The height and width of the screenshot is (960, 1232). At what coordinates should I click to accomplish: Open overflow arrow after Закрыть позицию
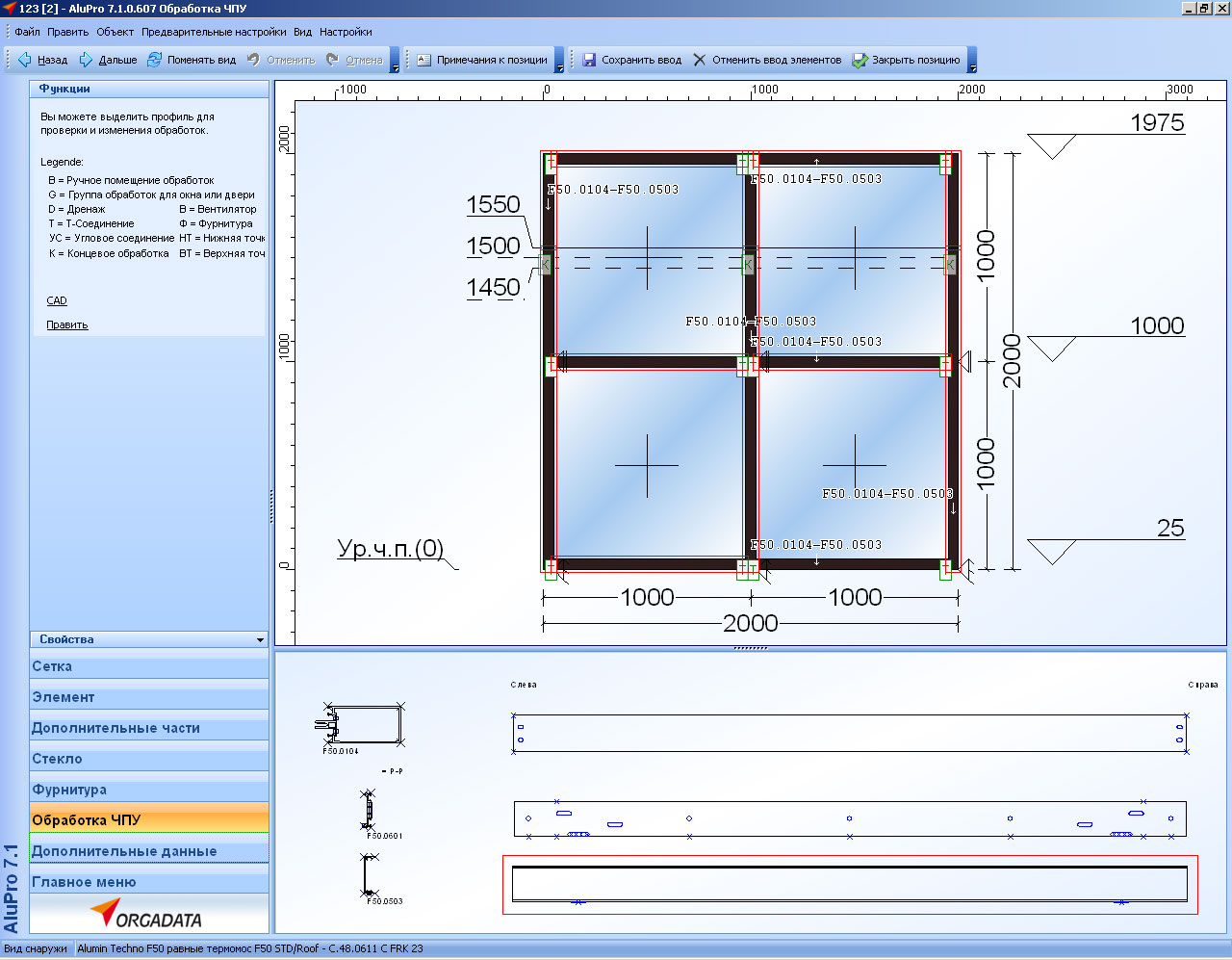click(972, 67)
